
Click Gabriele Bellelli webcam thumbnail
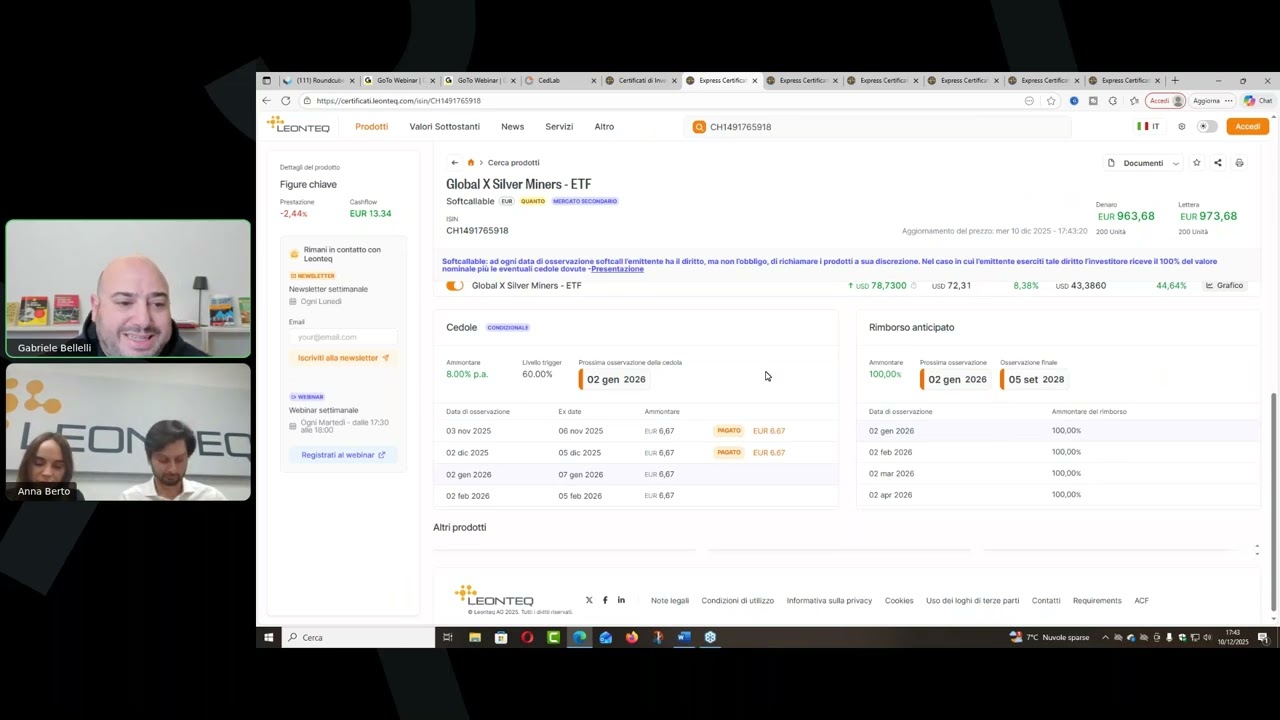pos(128,289)
